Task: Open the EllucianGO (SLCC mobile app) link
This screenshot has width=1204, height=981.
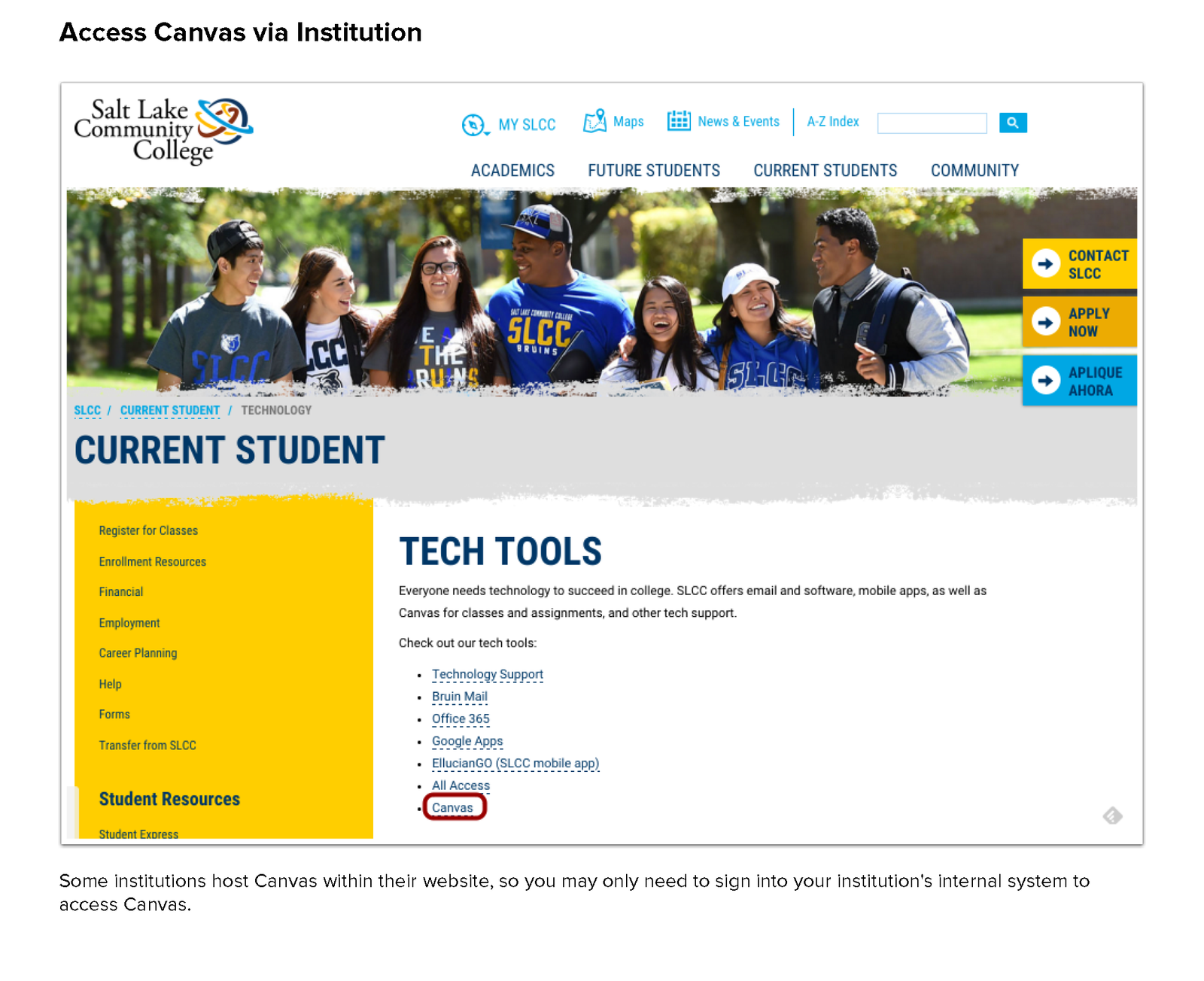Action: click(515, 763)
